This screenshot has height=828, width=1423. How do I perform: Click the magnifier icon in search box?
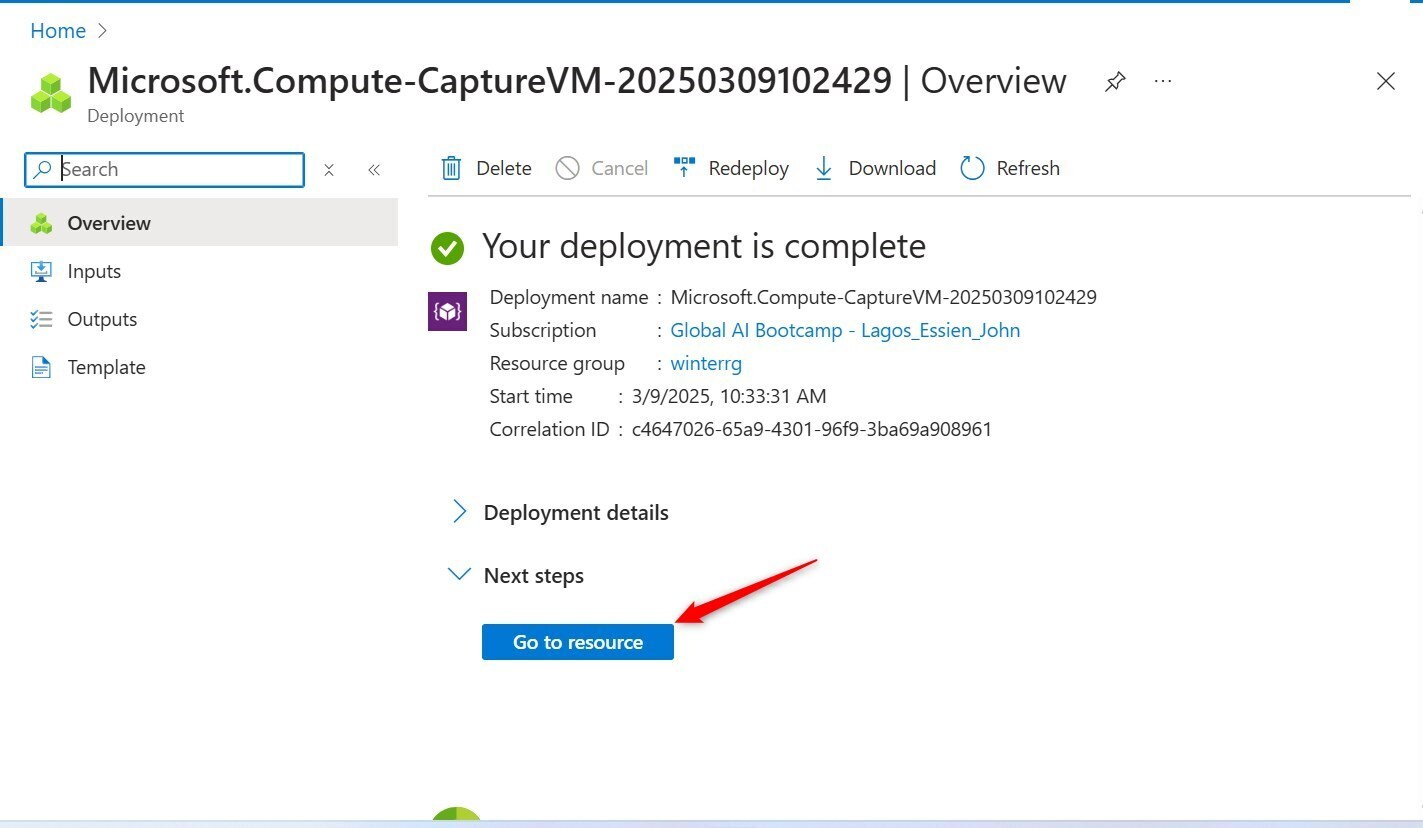(x=42, y=170)
